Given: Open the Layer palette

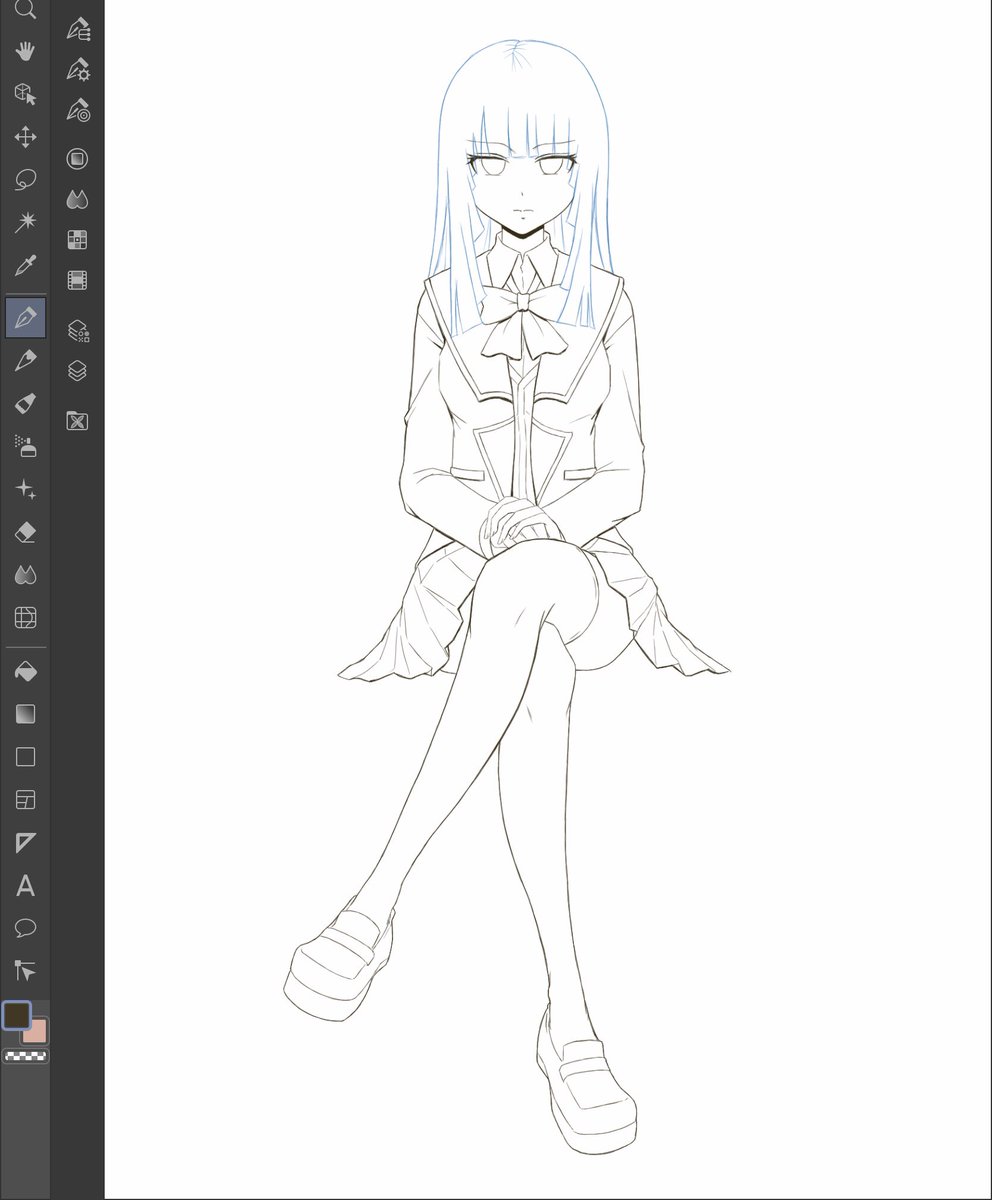Looking at the screenshot, I should [77, 371].
